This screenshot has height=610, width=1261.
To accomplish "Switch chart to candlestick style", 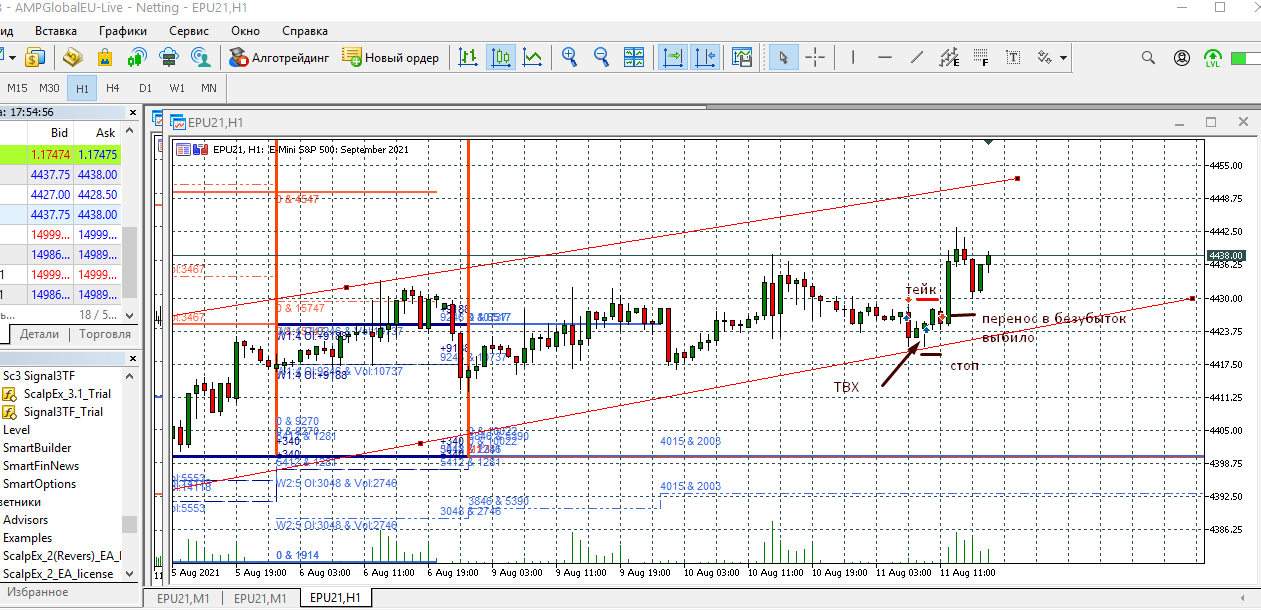I will 500,57.
